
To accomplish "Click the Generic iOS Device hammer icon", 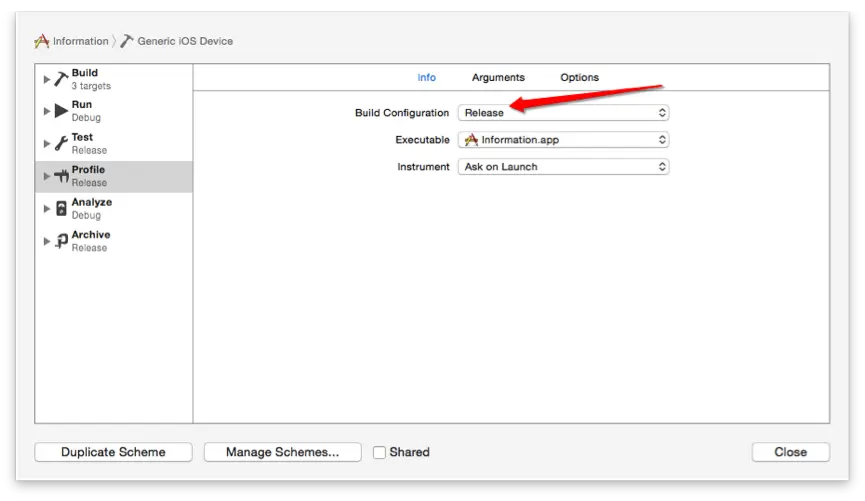I will pos(127,41).
